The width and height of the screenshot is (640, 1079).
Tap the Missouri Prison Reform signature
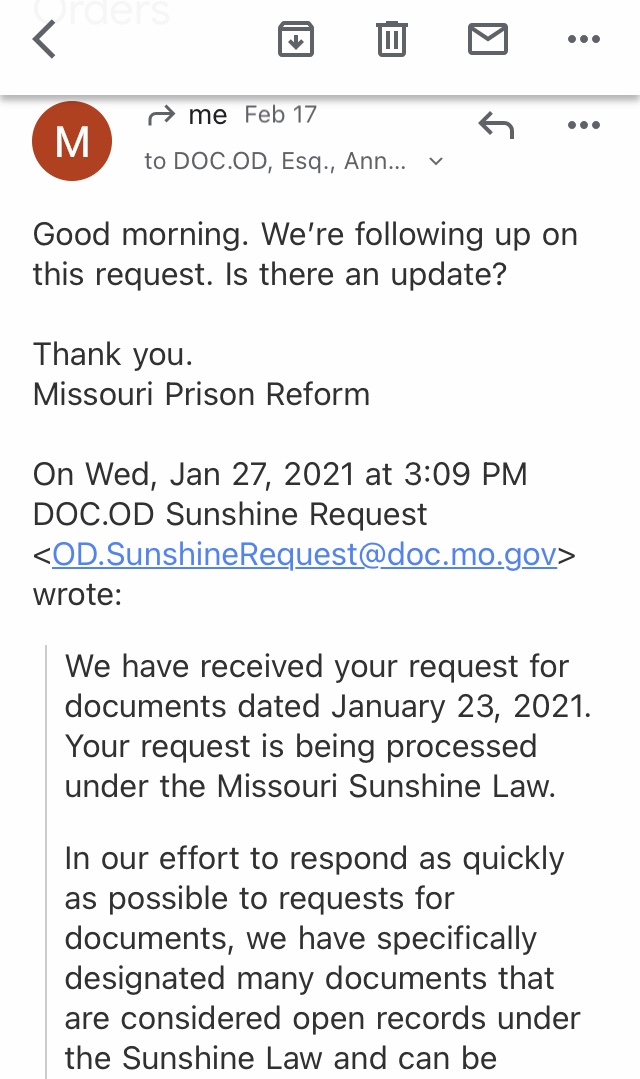[202, 394]
